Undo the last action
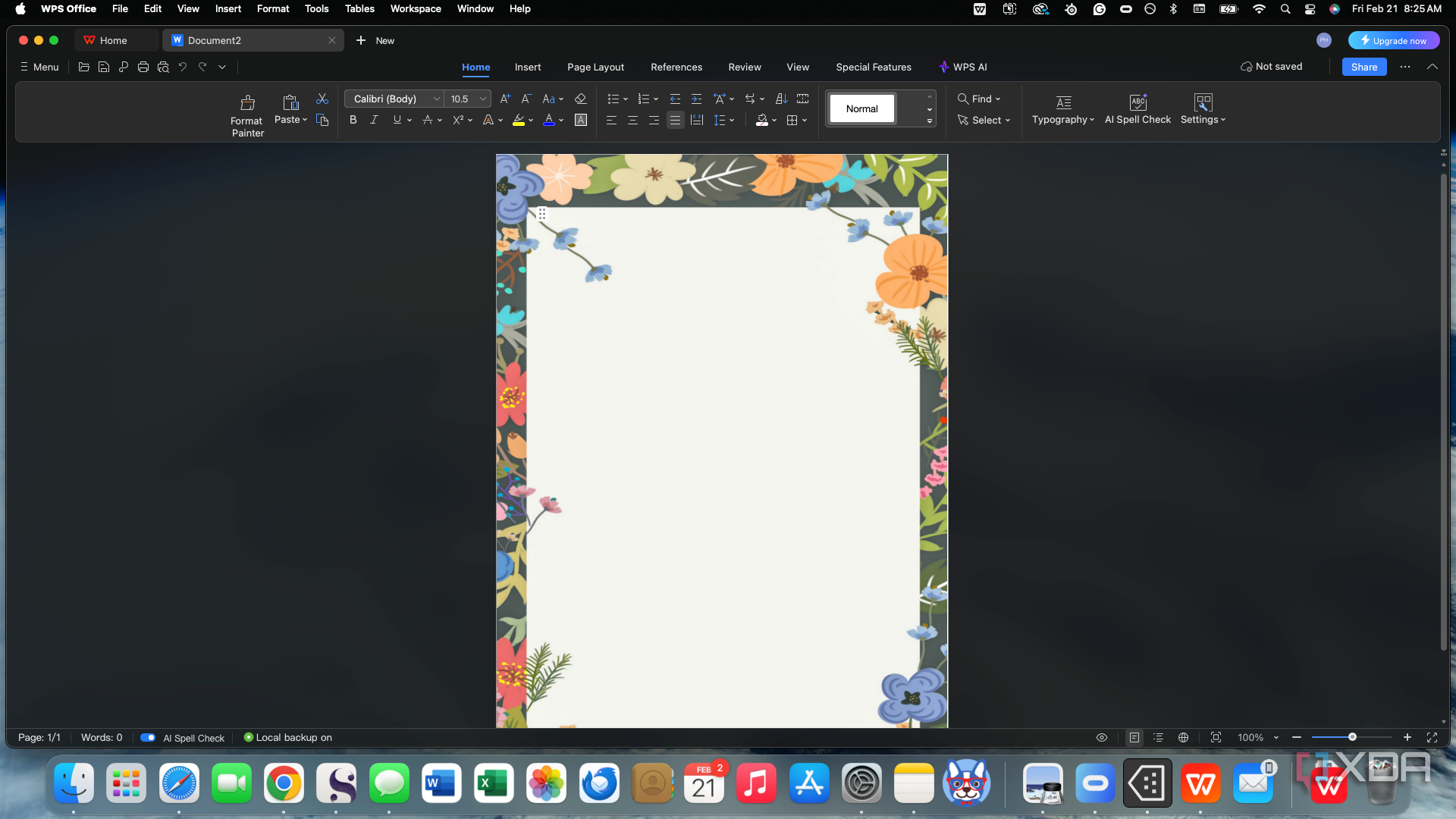The height and width of the screenshot is (819, 1456). [183, 67]
